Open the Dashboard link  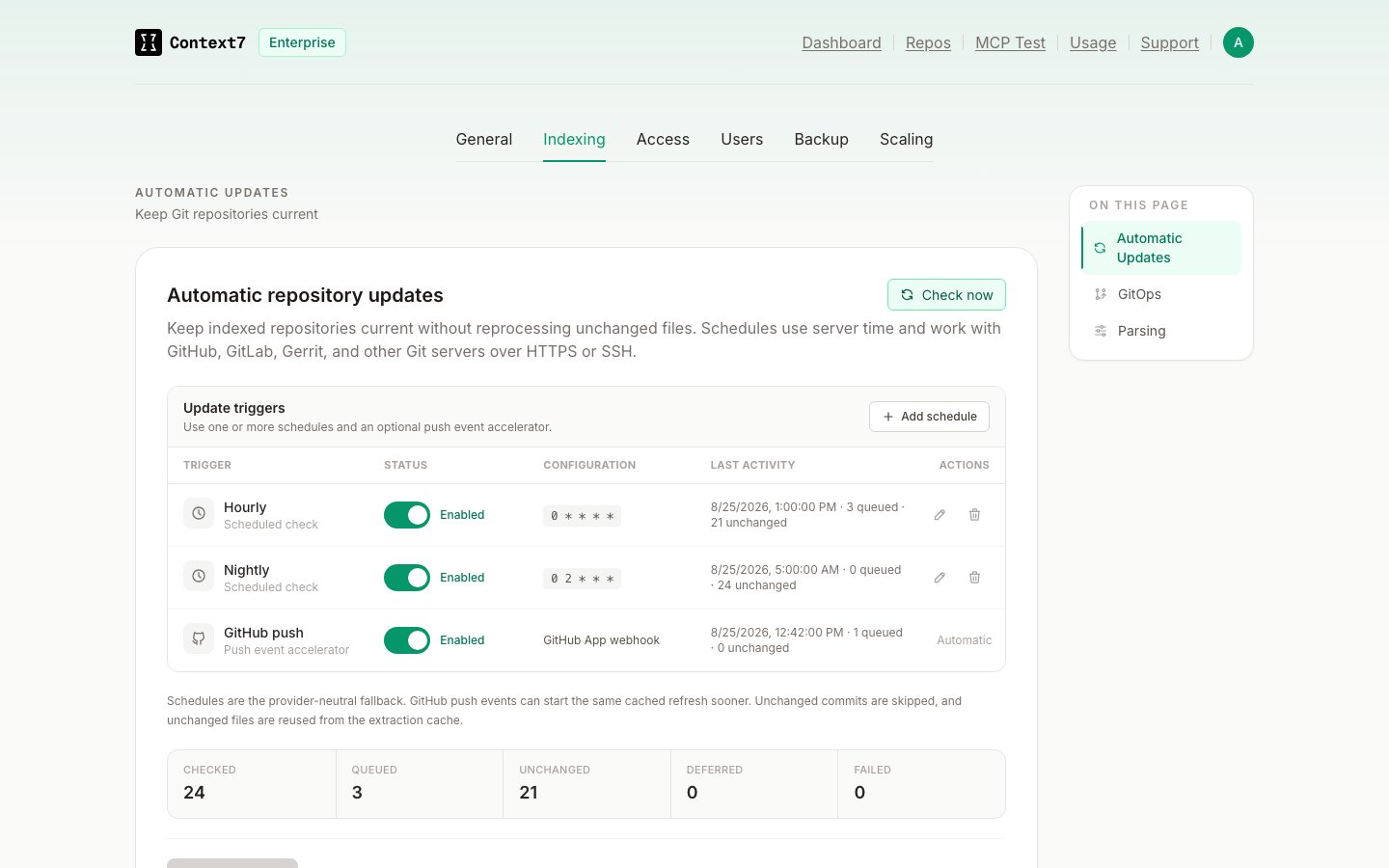coord(841,42)
